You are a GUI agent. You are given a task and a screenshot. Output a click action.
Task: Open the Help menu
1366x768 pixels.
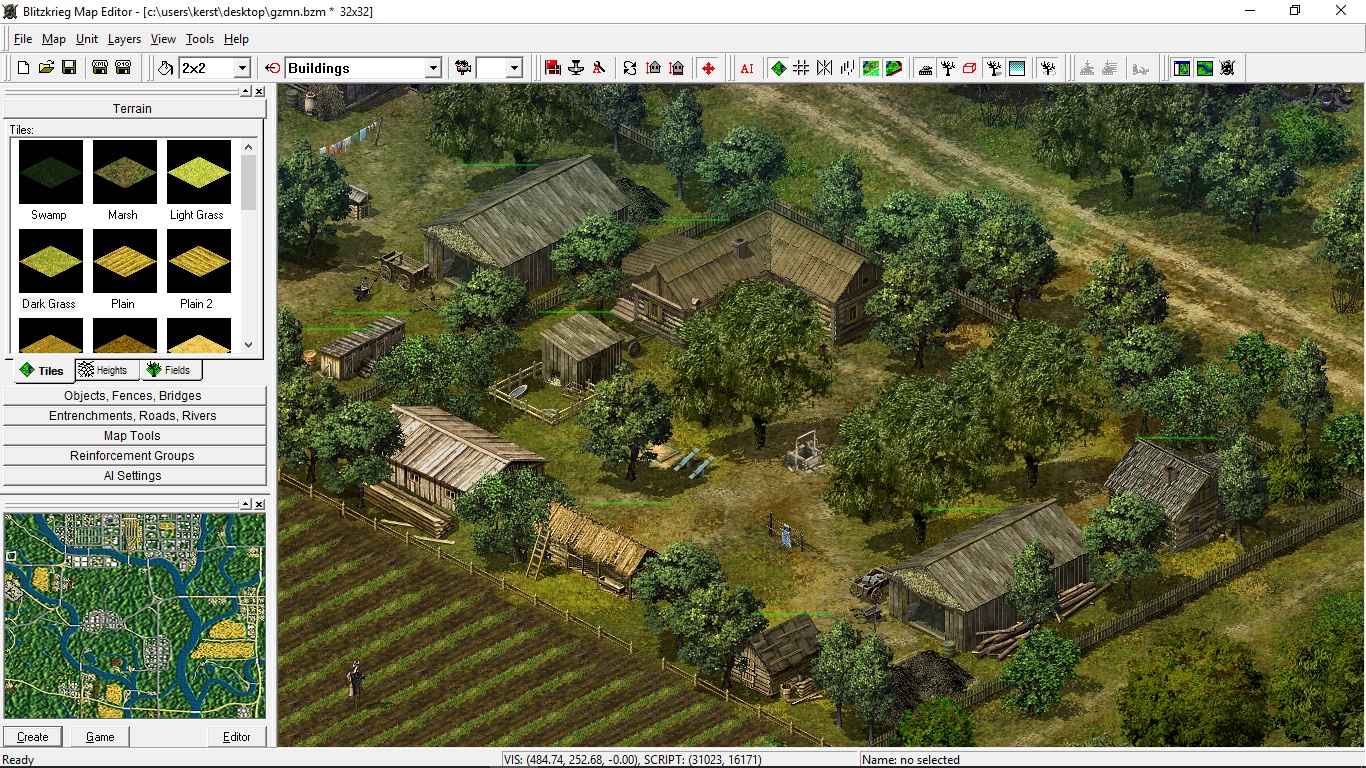tap(236, 39)
